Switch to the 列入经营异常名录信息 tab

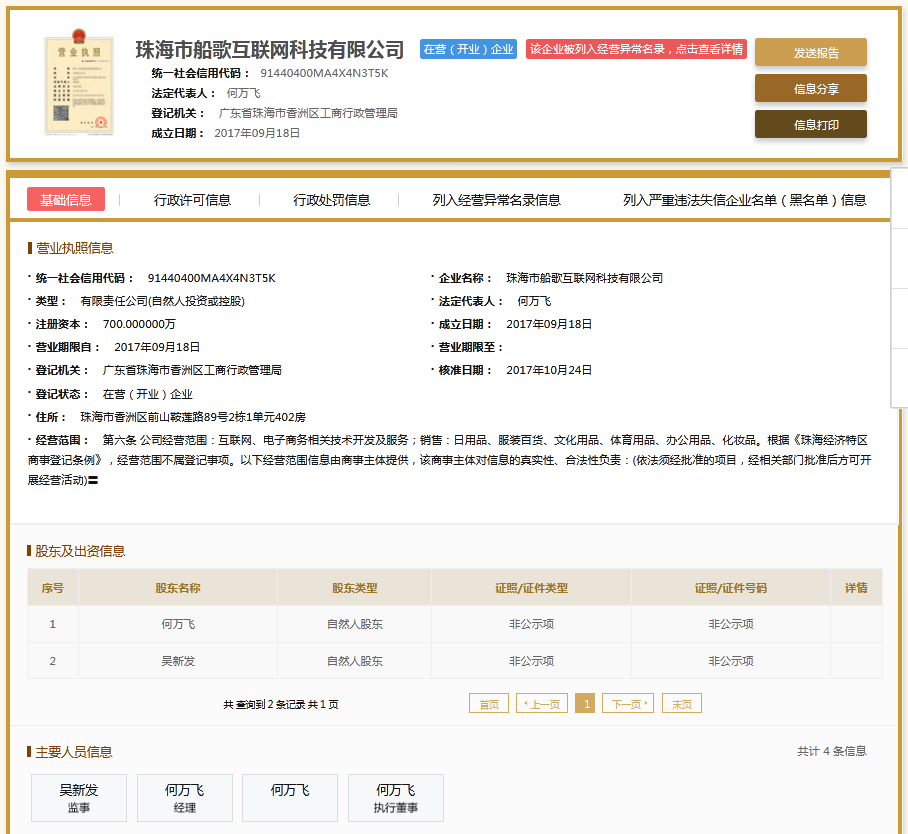click(496, 200)
